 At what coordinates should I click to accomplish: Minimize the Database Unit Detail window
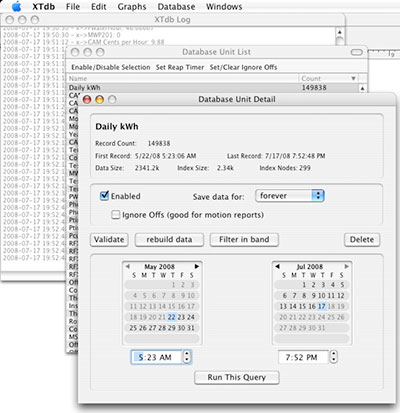click(99, 99)
